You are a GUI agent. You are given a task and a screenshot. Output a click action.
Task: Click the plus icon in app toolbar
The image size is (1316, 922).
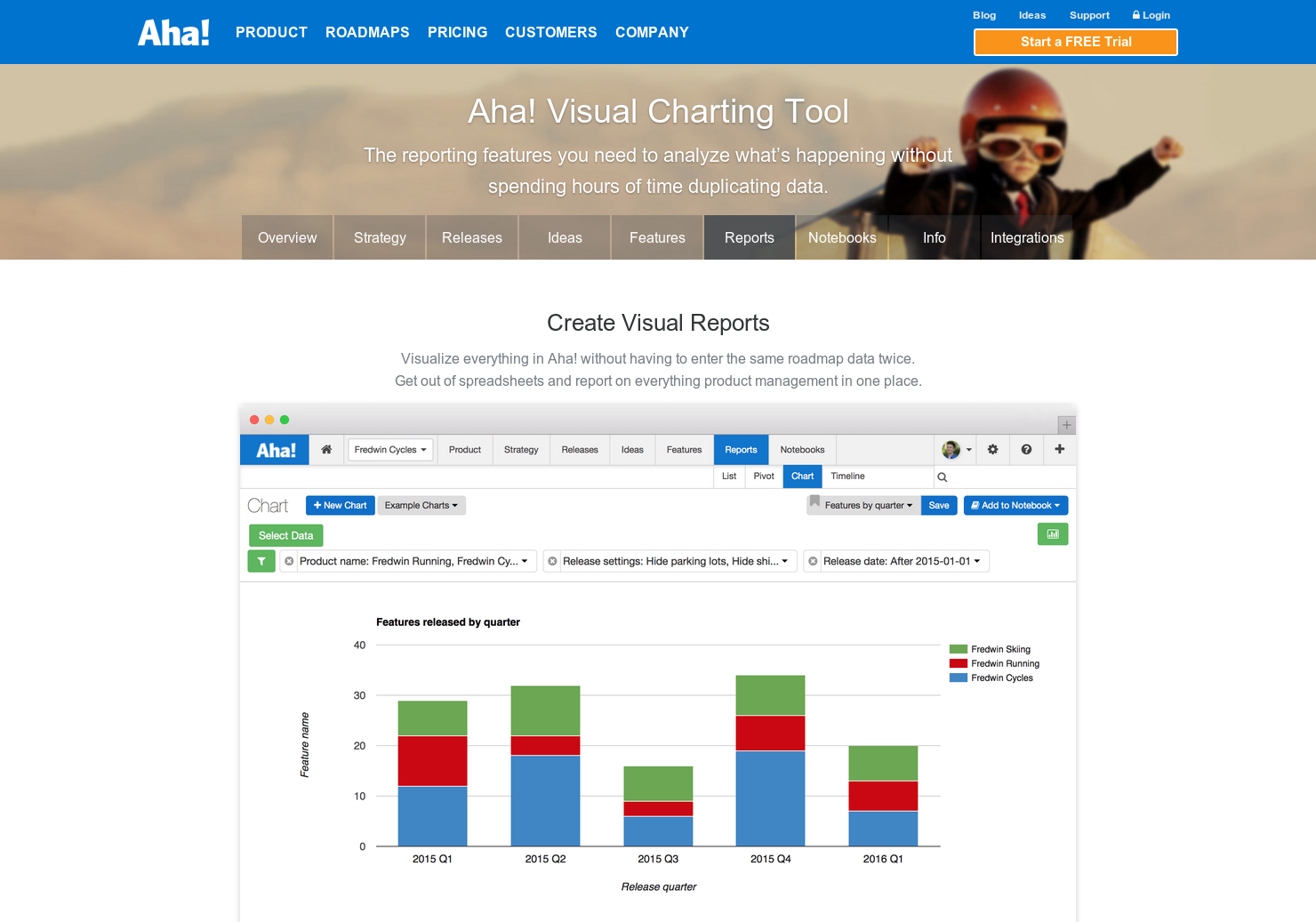[x=1059, y=450]
